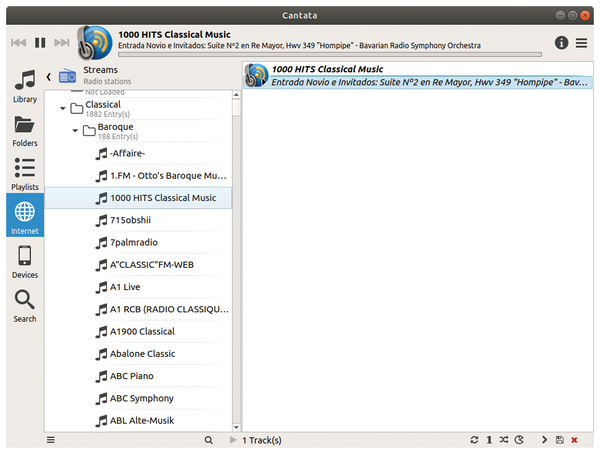The width and height of the screenshot is (600, 454).
Task: Click the note icon beside A1 Live
Action: (101, 287)
